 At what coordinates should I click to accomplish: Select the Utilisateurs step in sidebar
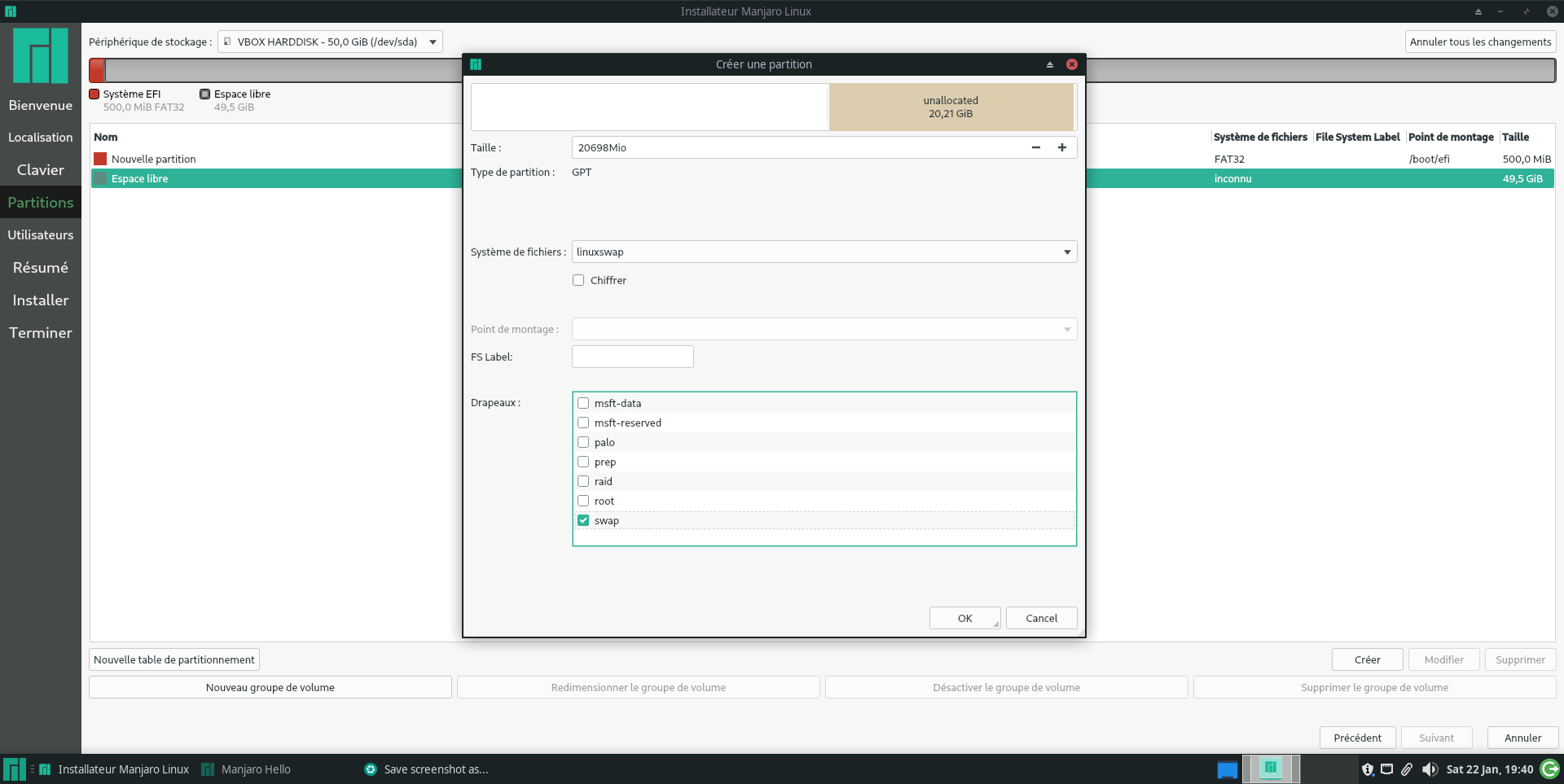[41, 234]
